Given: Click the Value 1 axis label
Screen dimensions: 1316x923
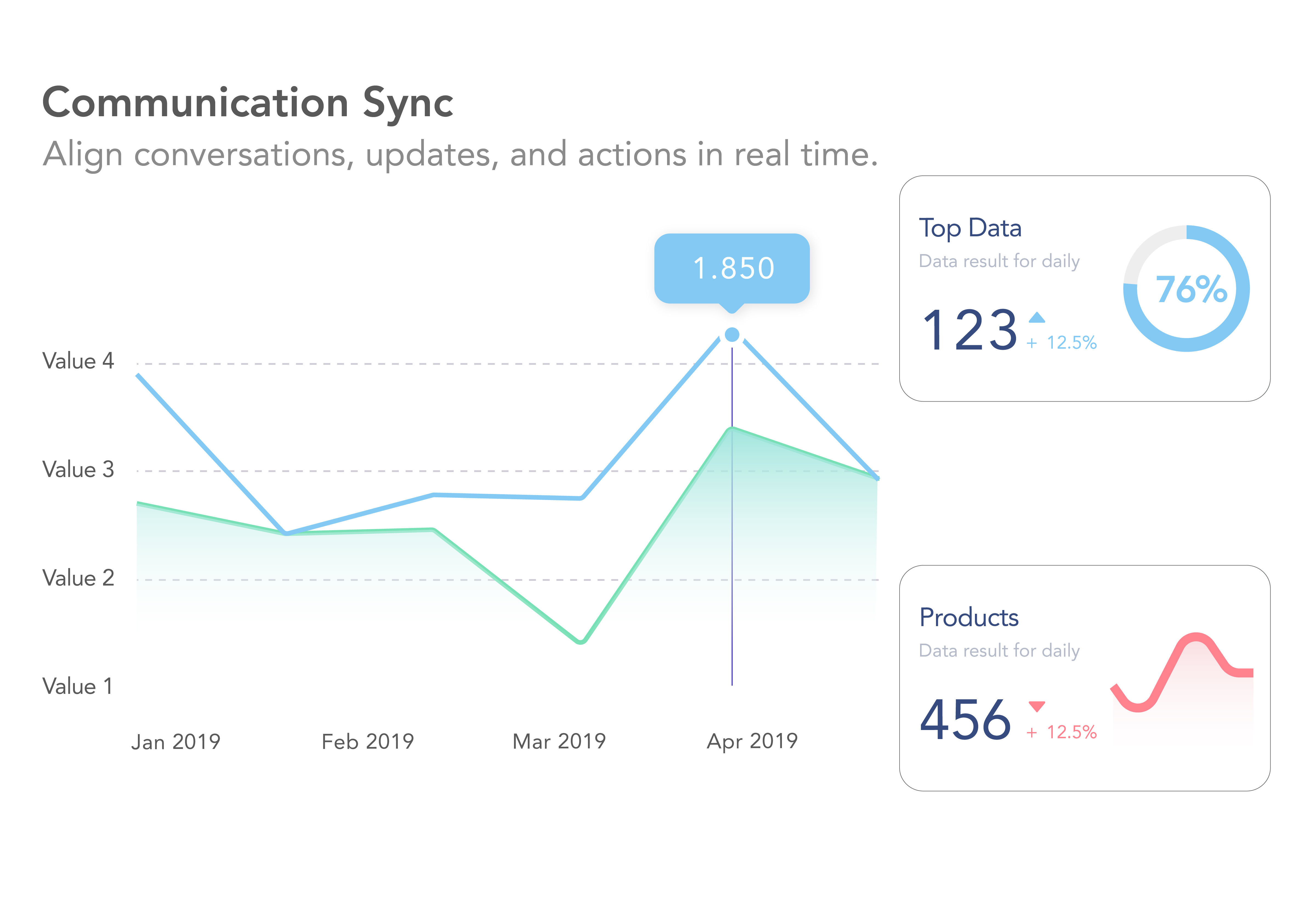Looking at the screenshot, I should [77, 686].
